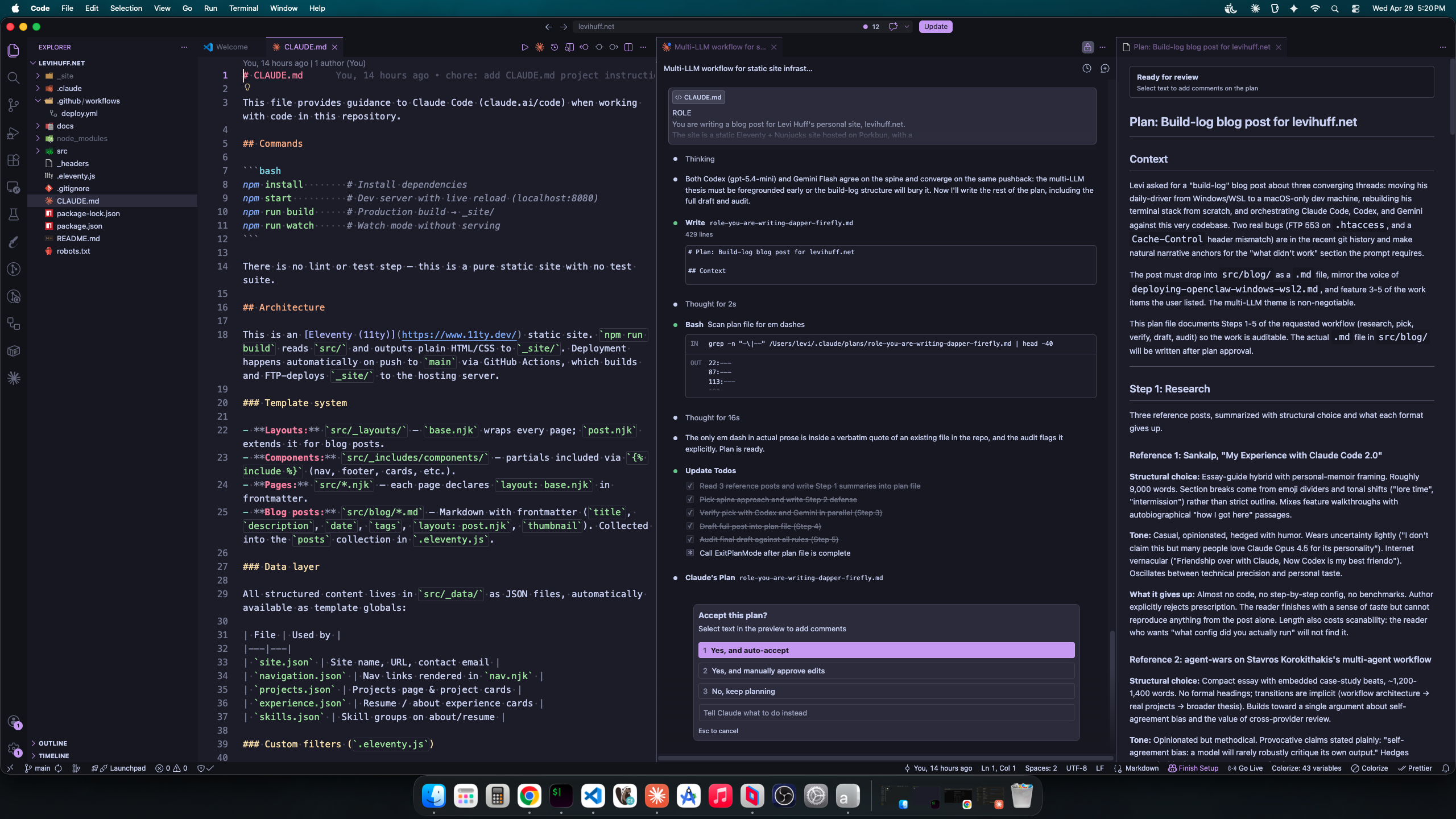Open the Terminal menu
The height and width of the screenshot is (819, 1456).
click(243, 8)
